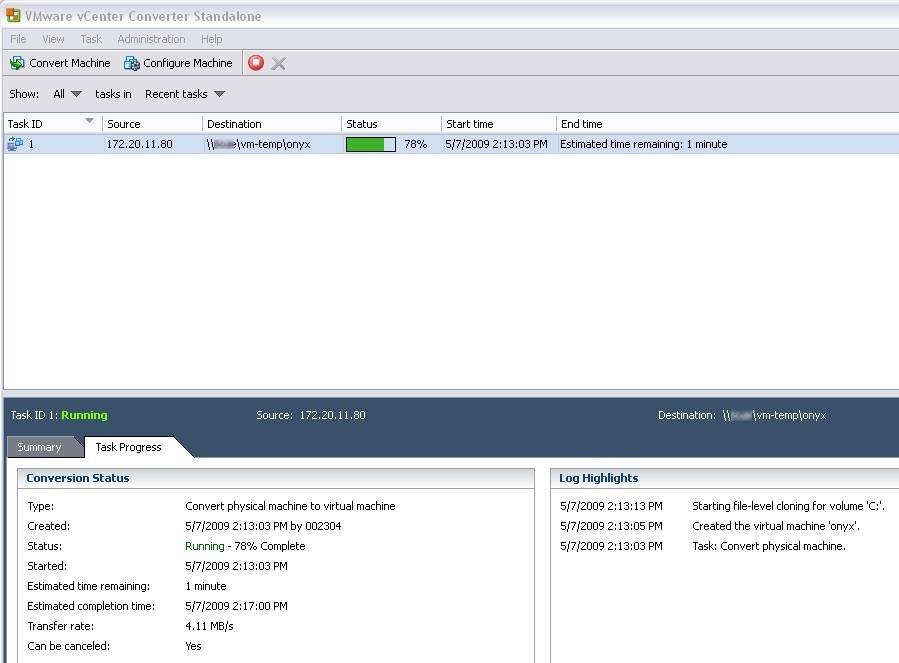Select the task row source 172.20.11.80
899x663 pixels.
[139, 144]
